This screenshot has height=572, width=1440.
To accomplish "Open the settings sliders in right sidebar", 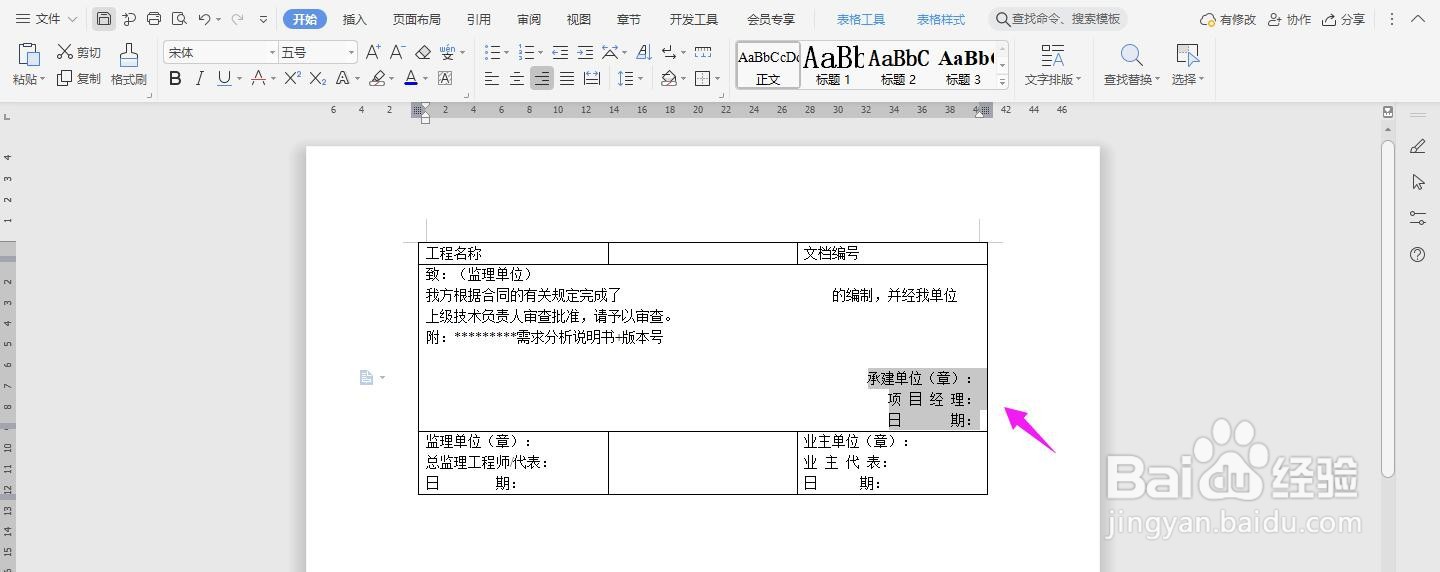I will click(1417, 218).
